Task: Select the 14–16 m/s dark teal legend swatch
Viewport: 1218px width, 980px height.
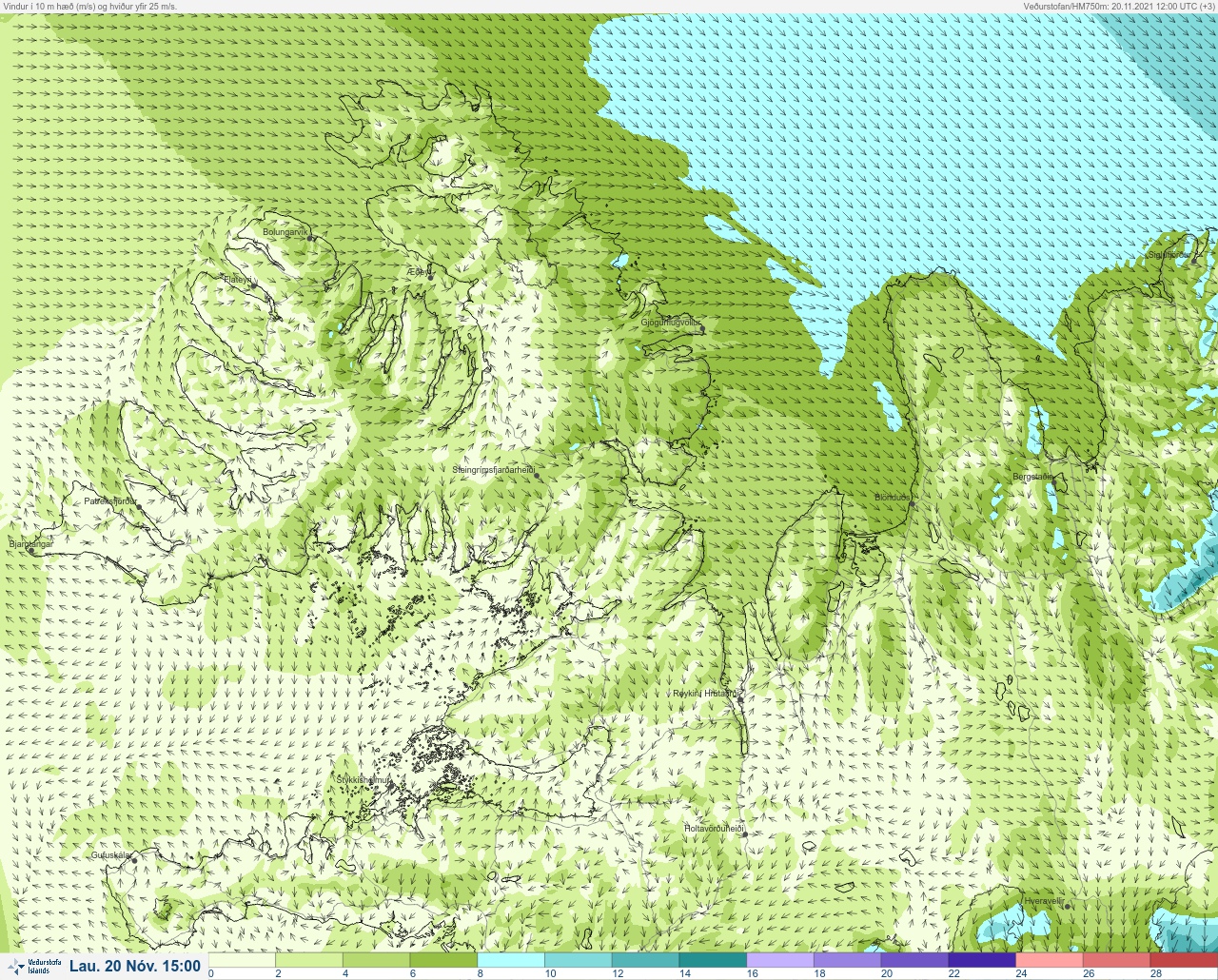Action: [x=714, y=960]
